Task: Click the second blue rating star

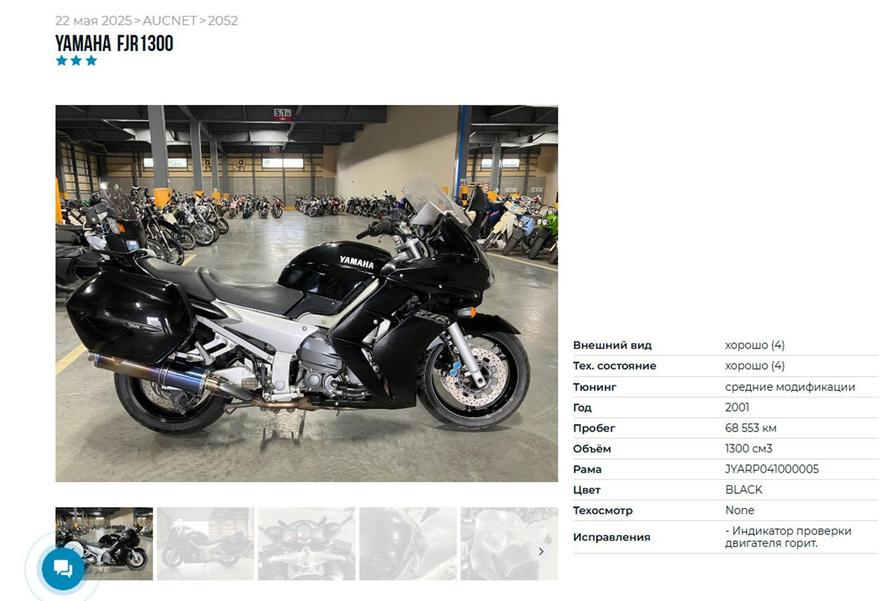Action: pos(76,60)
